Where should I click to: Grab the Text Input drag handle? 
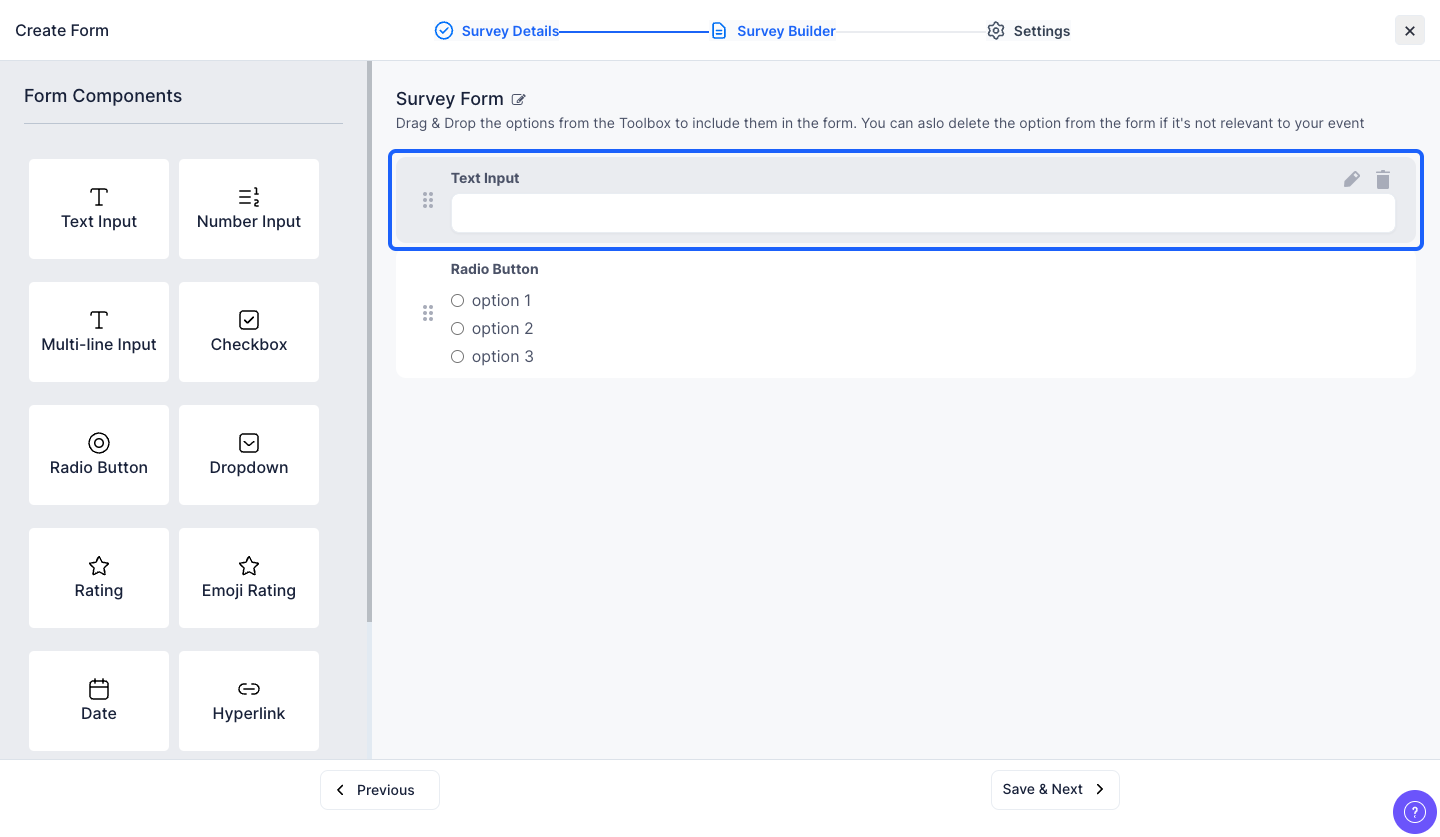(428, 200)
